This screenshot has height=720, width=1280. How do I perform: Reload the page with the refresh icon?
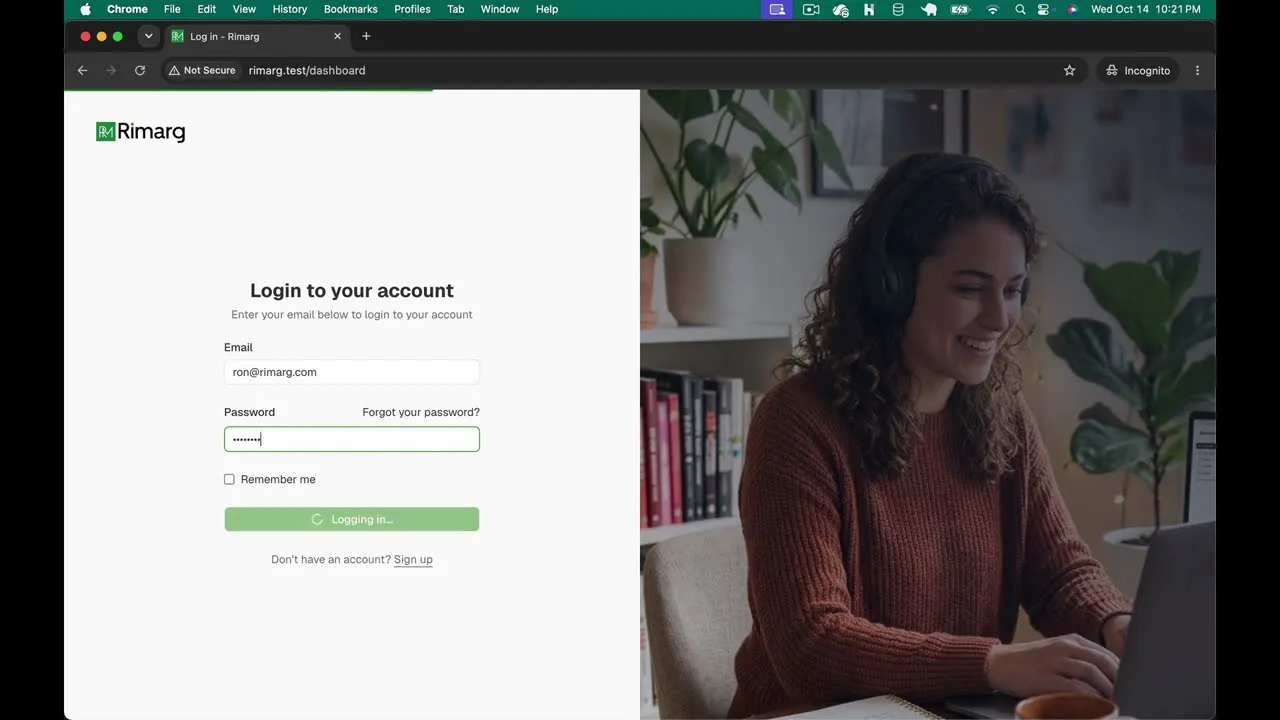pyautogui.click(x=140, y=71)
